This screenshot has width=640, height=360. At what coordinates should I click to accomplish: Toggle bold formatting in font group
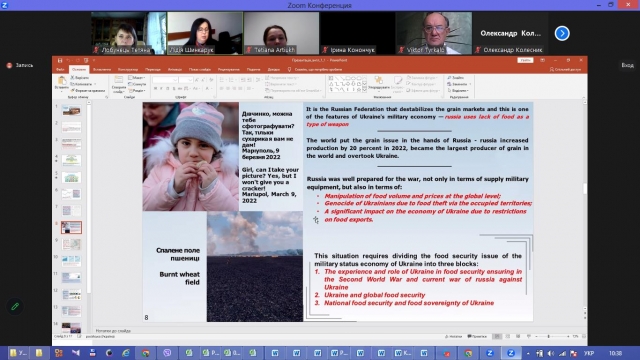tap(155, 89)
